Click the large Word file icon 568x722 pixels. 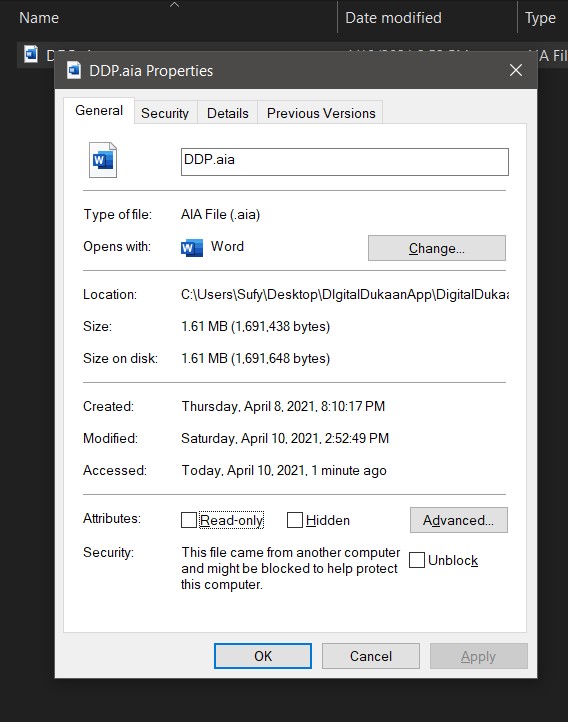coord(103,160)
